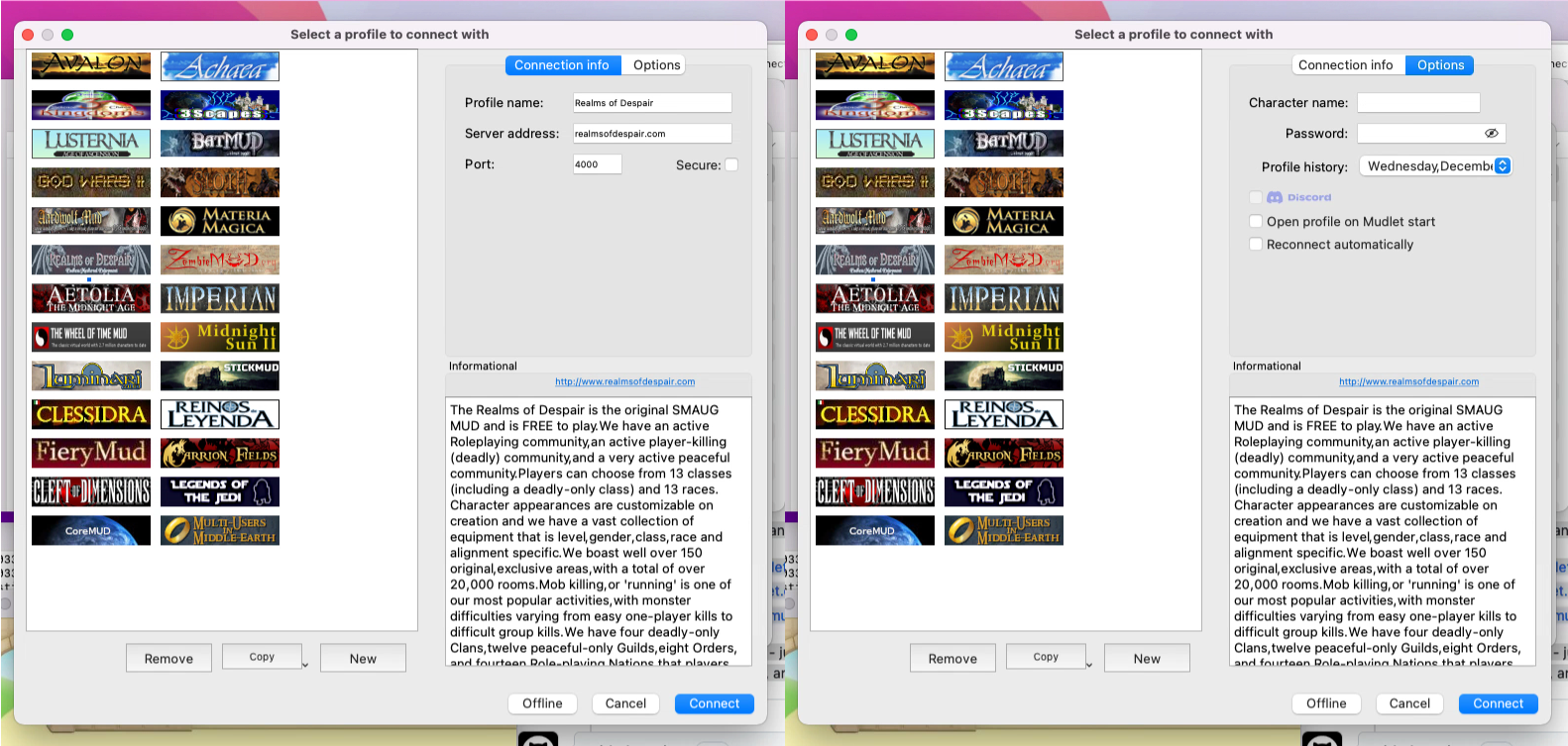1568x746 pixels.
Task: Select Realms of Despair profile in the left window
Action: tap(91, 260)
